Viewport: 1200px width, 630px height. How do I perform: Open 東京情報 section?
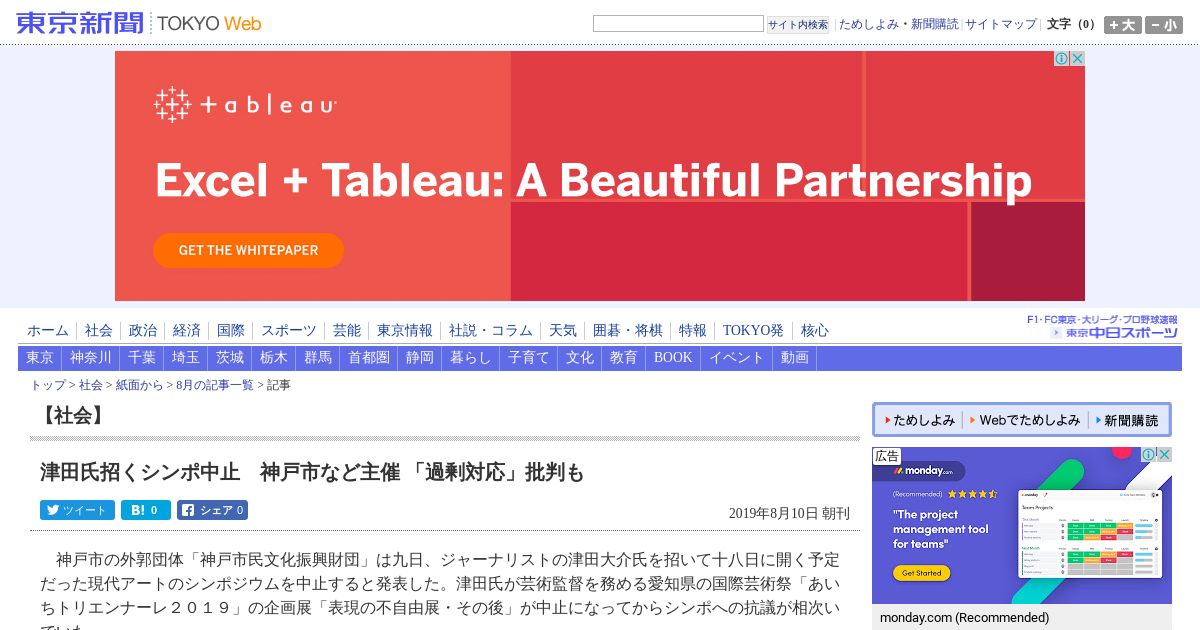pos(405,330)
